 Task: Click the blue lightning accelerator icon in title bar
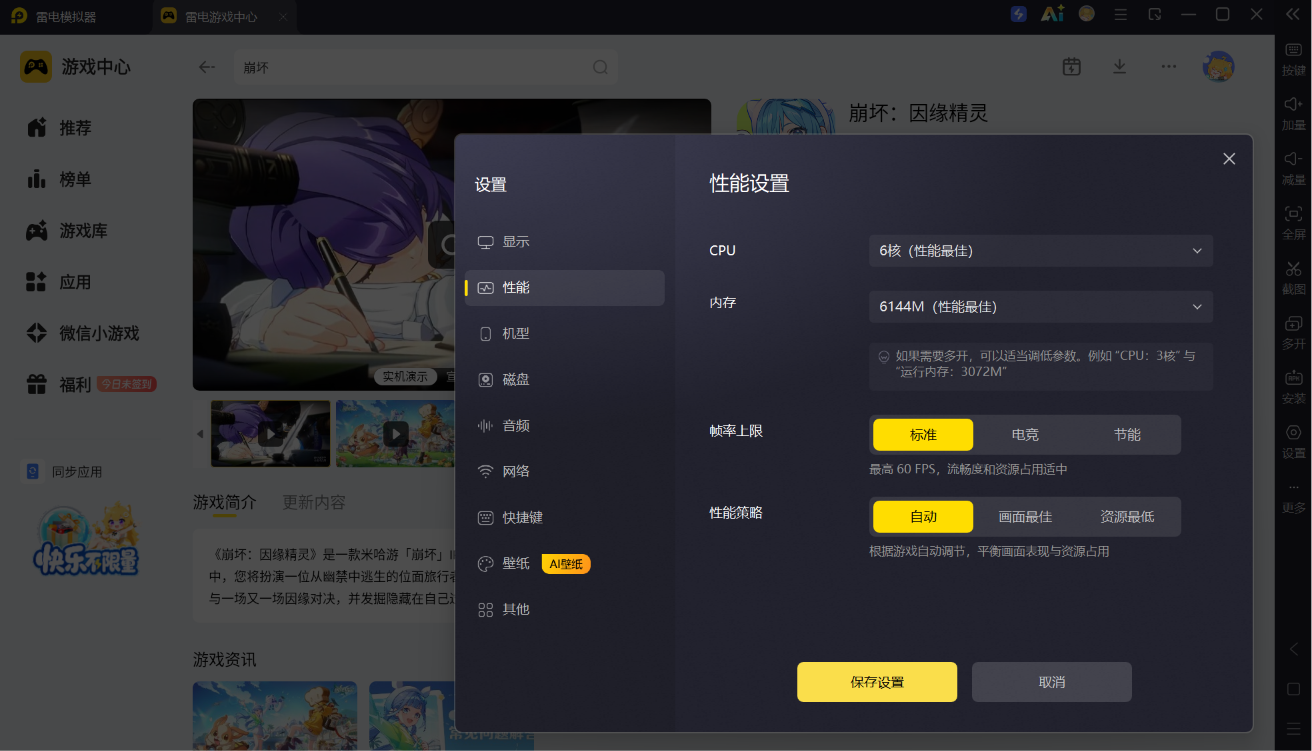click(1019, 14)
